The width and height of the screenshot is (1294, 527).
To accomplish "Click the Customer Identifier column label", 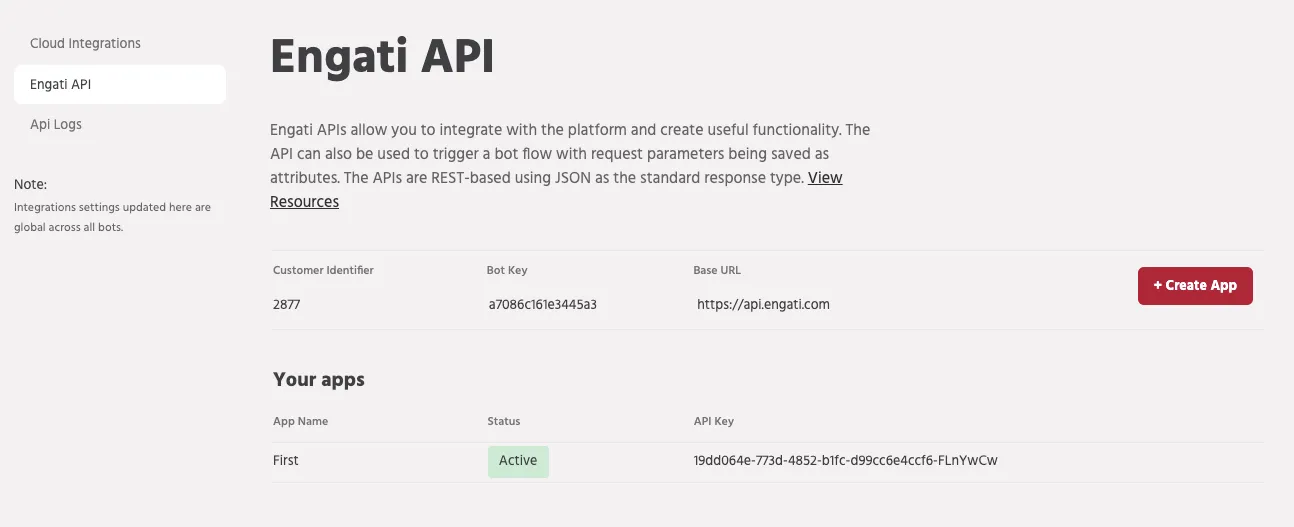I will coord(323,270).
